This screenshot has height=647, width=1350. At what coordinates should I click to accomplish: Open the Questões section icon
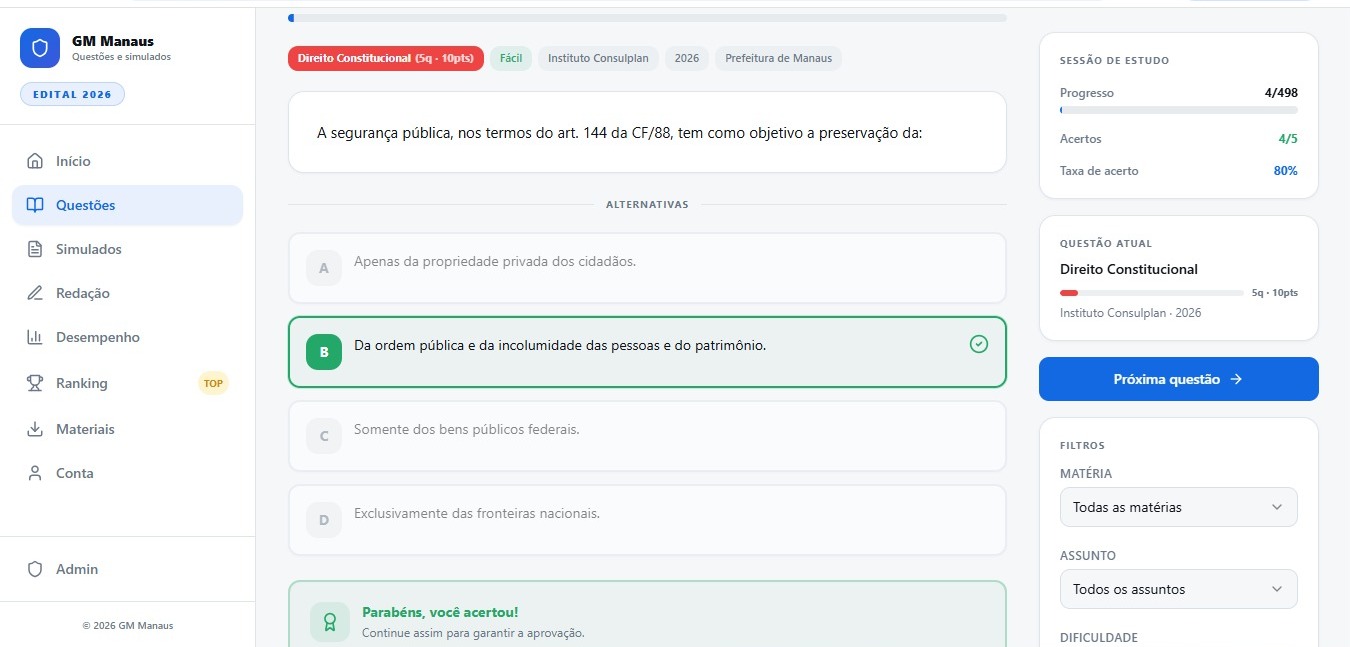point(34,205)
